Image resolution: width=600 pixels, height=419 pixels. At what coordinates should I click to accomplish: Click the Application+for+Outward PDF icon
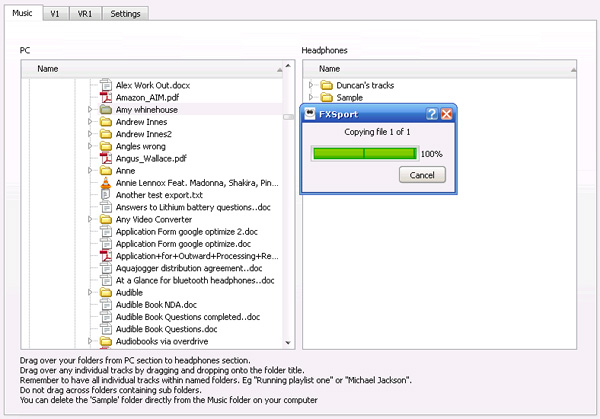(106, 256)
